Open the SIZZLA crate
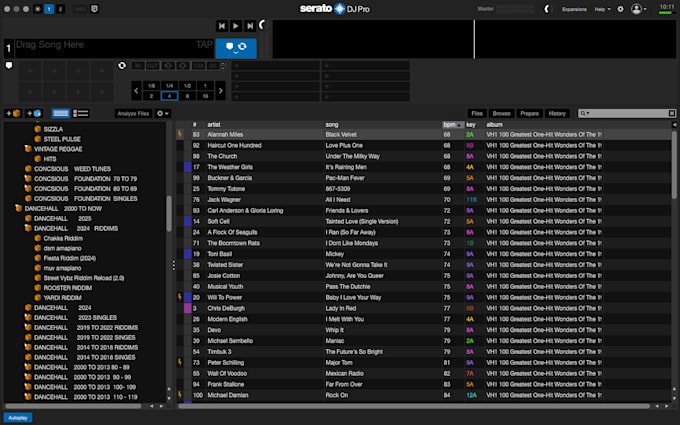Screen dimensions: 680x425 point(53,129)
